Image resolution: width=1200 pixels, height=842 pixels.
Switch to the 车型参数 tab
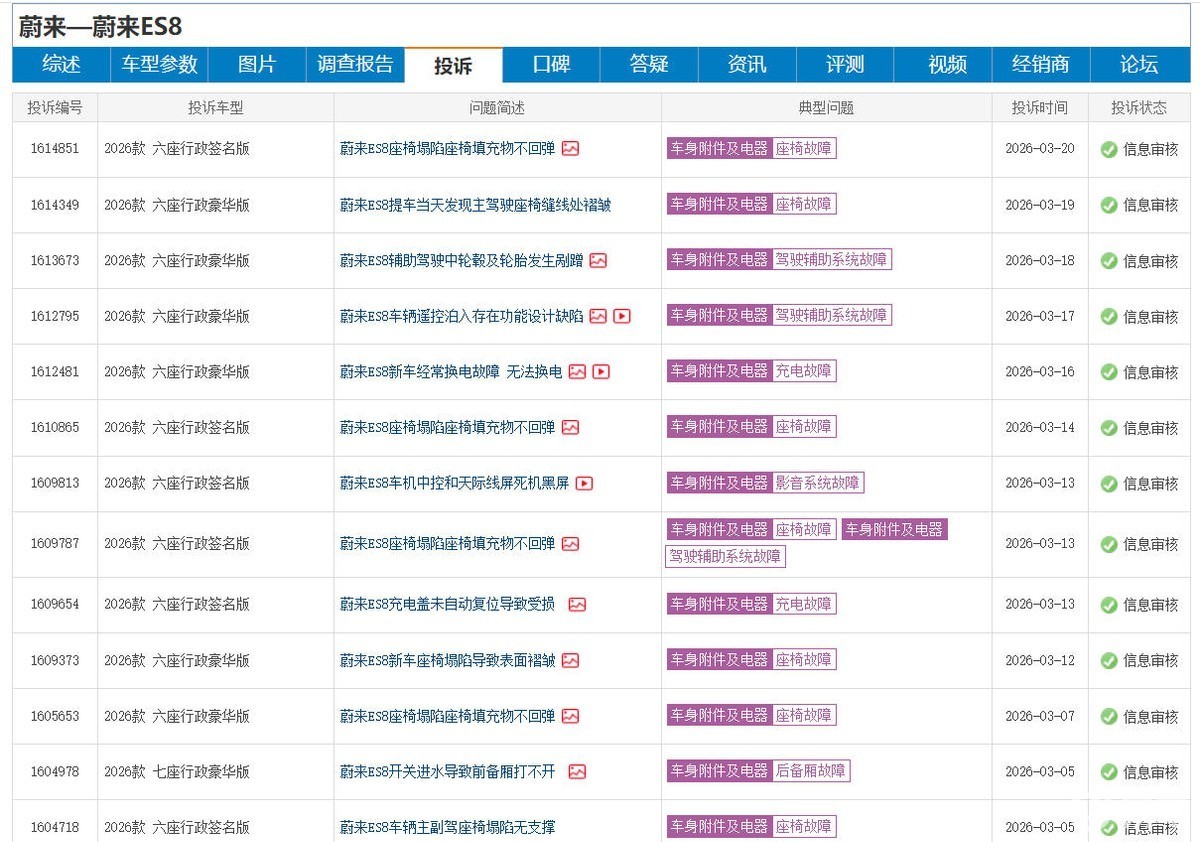(x=159, y=65)
